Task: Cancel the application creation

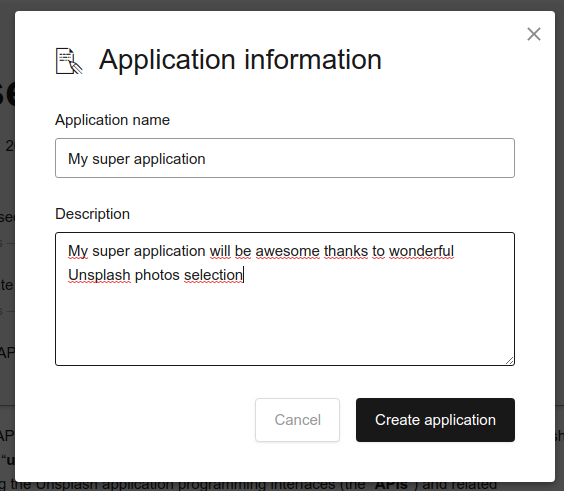Action: (x=297, y=420)
